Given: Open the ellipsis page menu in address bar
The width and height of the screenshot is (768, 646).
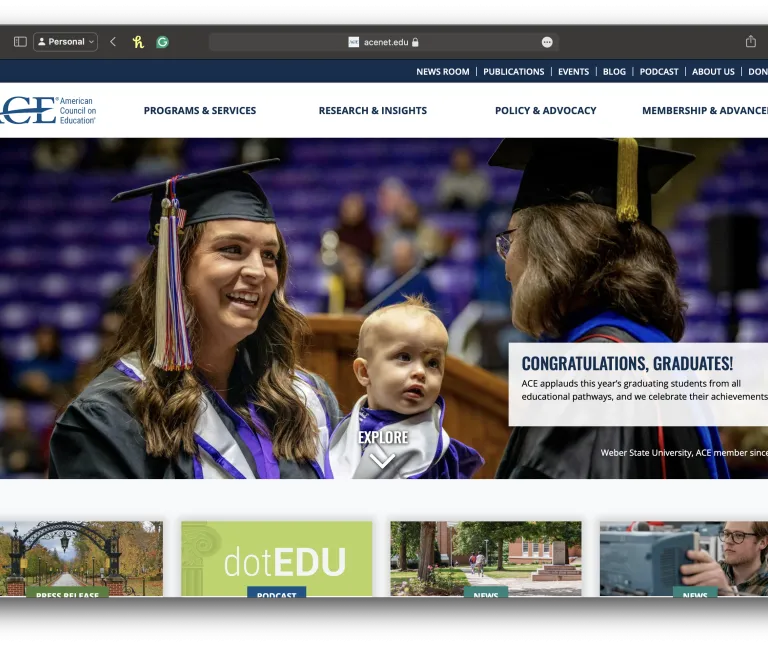Looking at the screenshot, I should tap(547, 42).
